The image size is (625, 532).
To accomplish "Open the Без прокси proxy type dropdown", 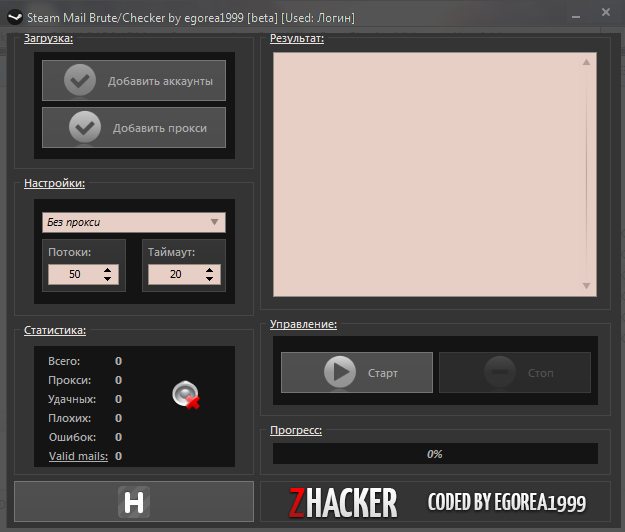I will (x=134, y=222).
